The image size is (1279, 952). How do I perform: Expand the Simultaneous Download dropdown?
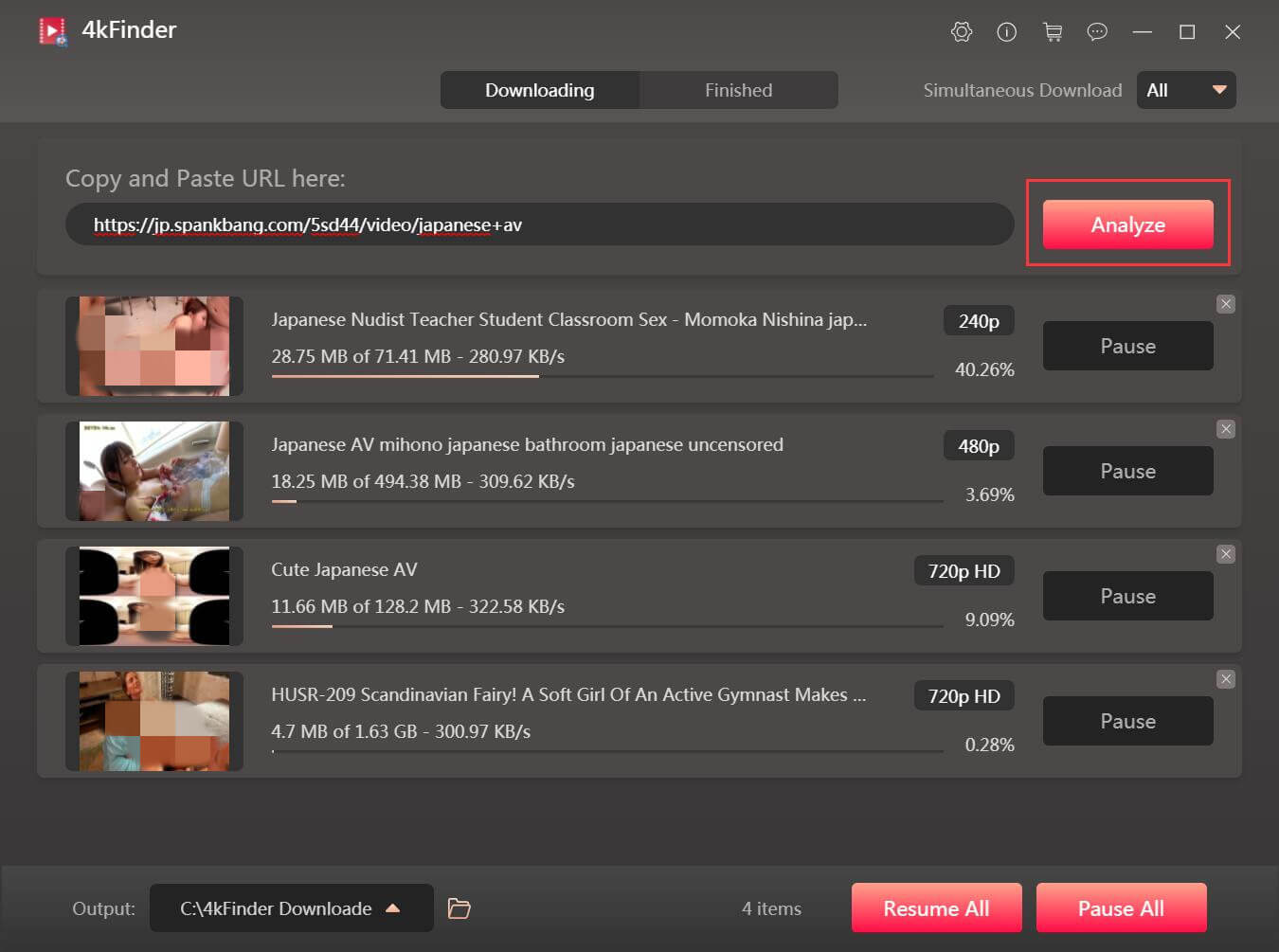pyautogui.click(x=1186, y=90)
